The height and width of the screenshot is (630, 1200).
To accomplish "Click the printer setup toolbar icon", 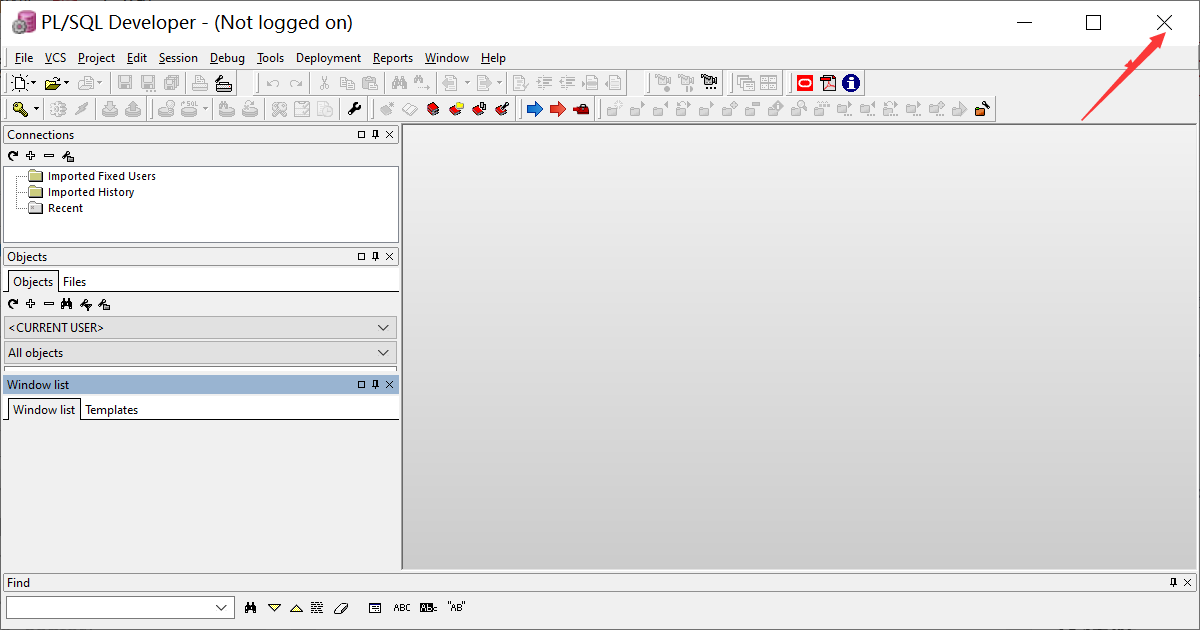I will point(223,83).
